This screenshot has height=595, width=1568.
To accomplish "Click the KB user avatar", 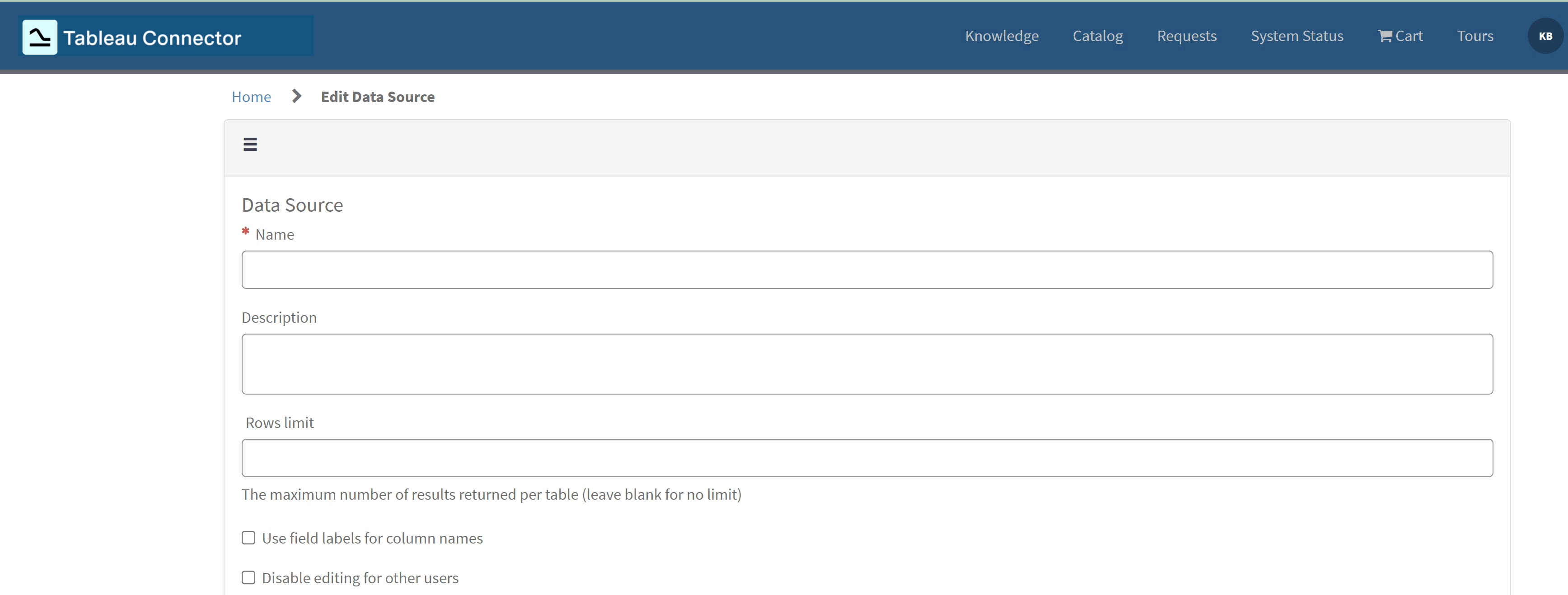I will (1545, 35).
